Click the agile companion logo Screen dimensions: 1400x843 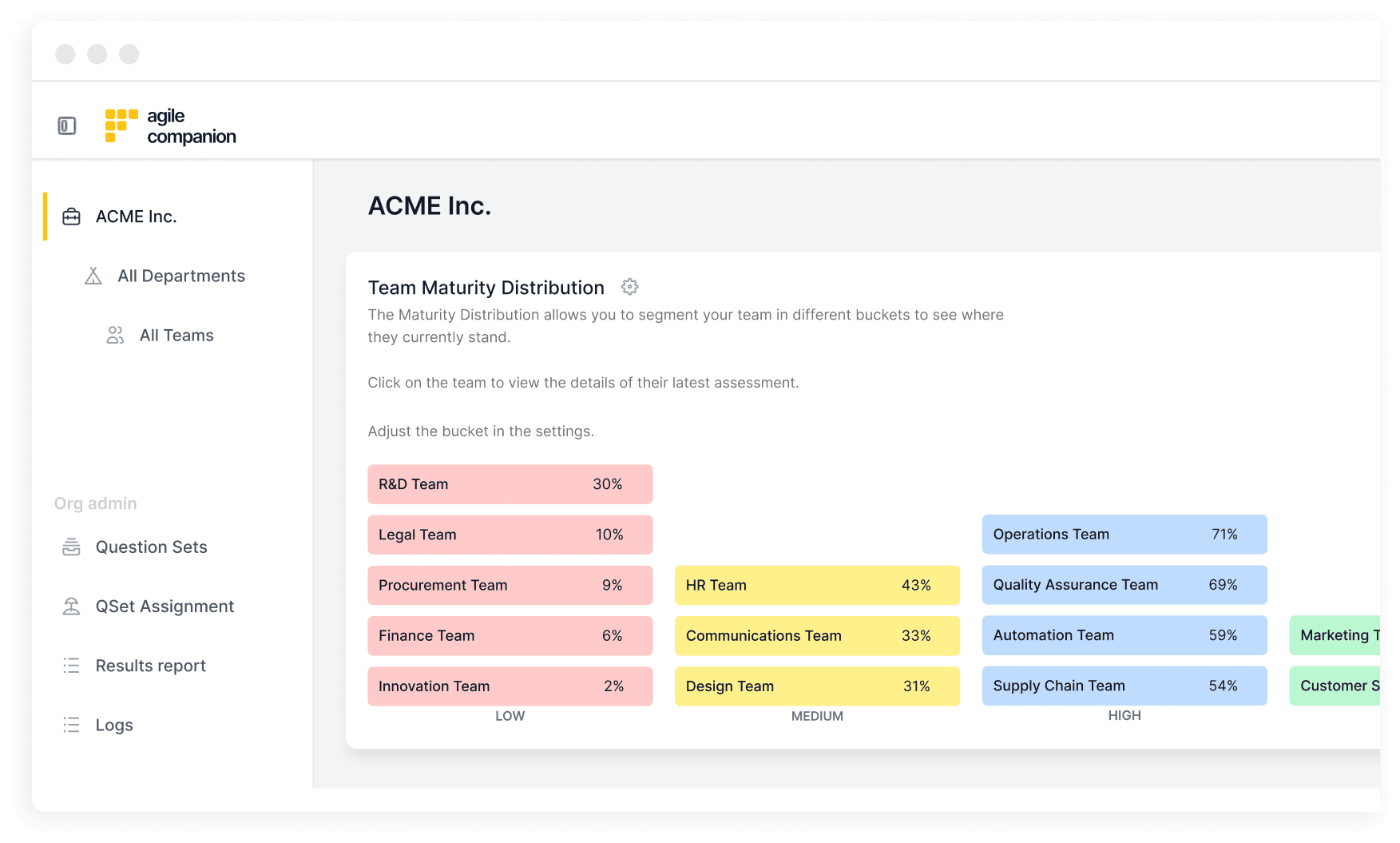[x=170, y=126]
